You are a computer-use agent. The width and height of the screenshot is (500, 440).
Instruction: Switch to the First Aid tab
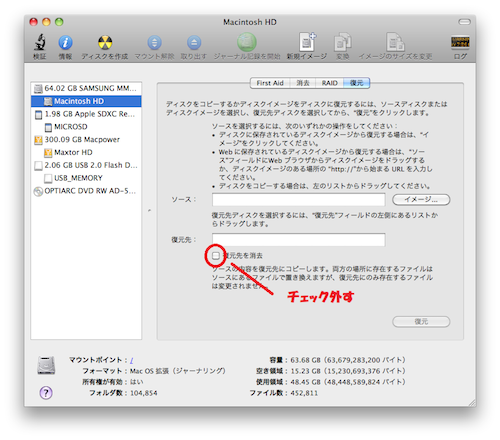[270, 83]
